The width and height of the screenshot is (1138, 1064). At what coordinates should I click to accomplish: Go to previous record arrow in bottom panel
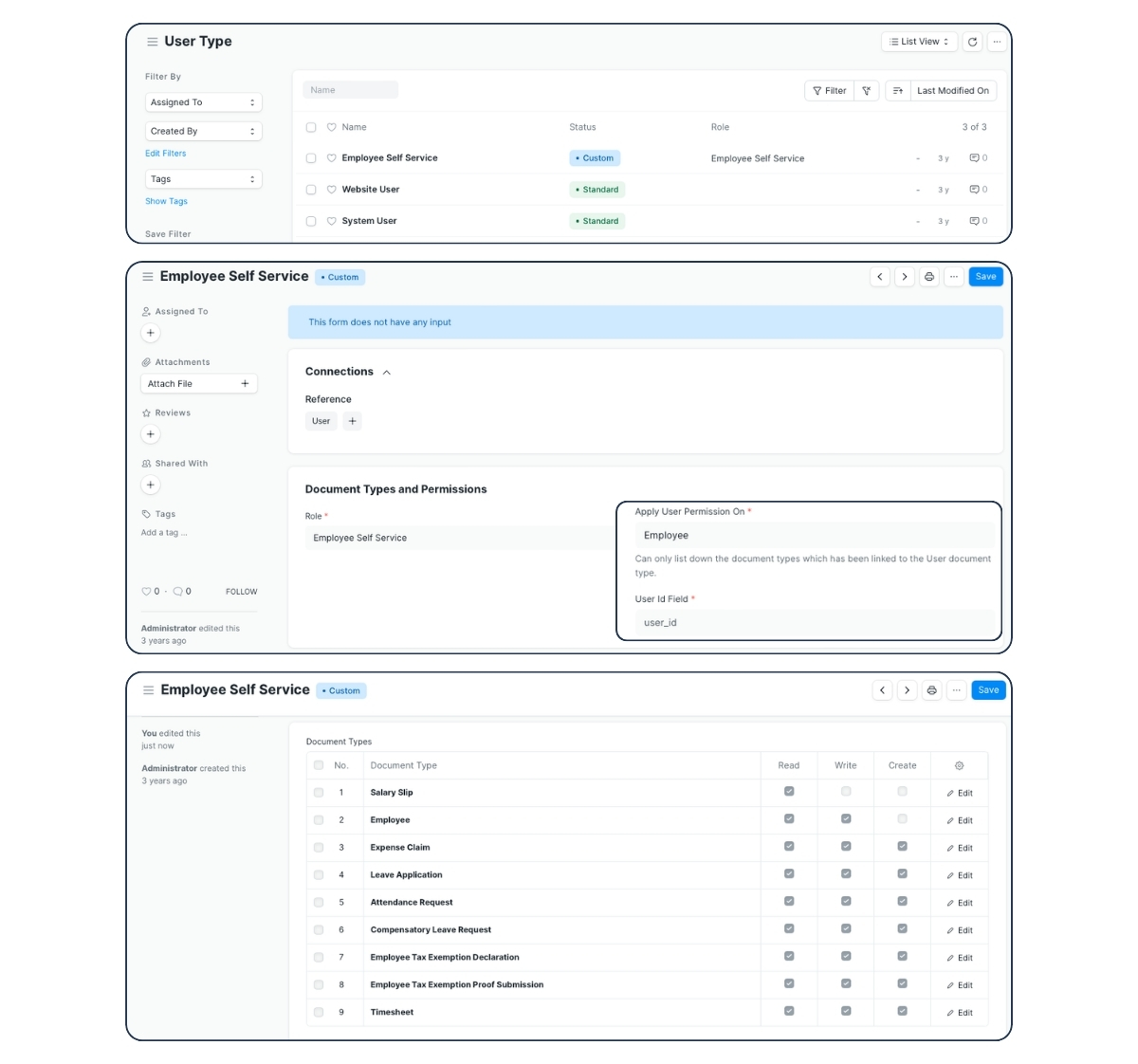882,690
